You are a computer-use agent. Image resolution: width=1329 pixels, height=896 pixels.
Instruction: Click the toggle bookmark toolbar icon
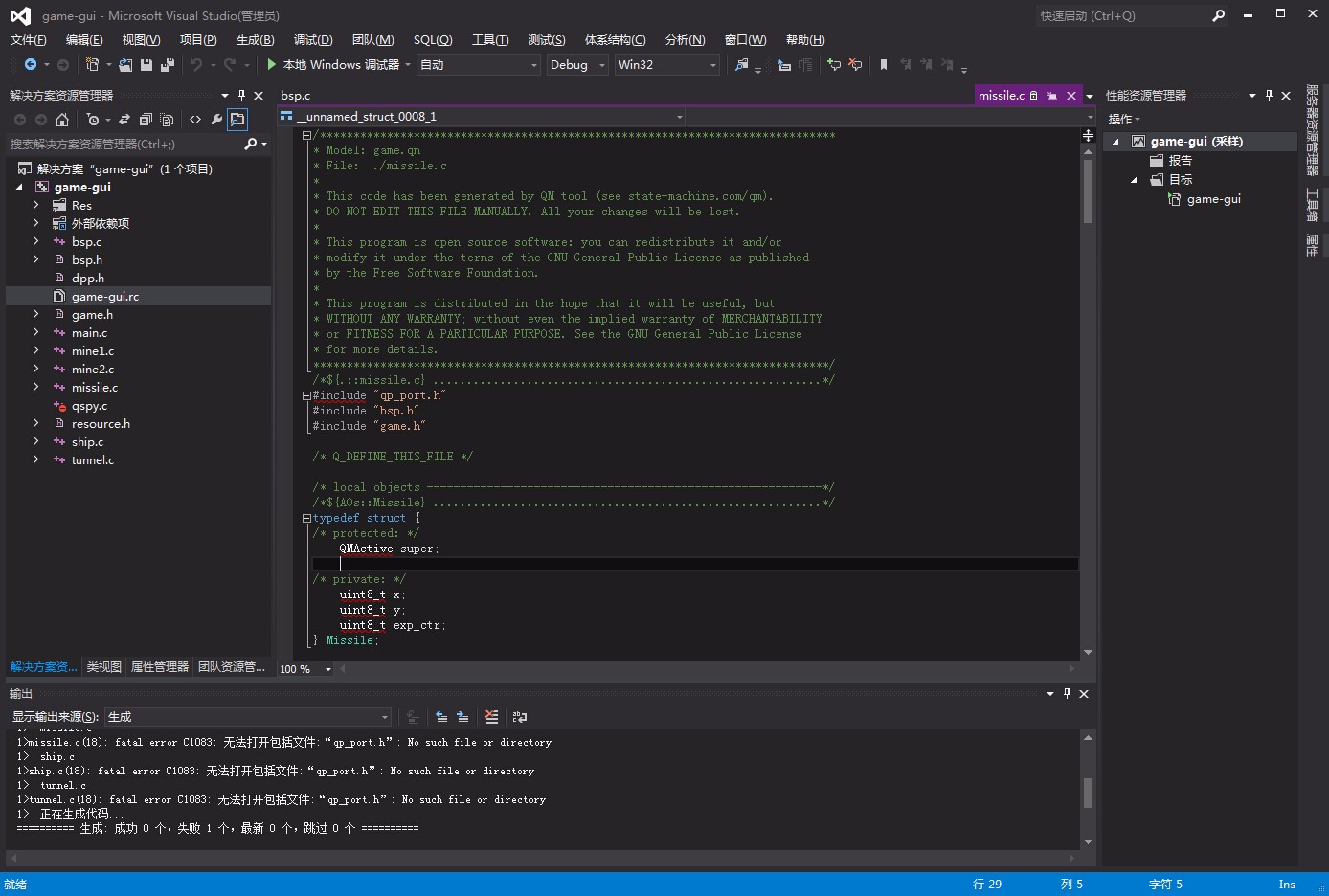[x=883, y=65]
